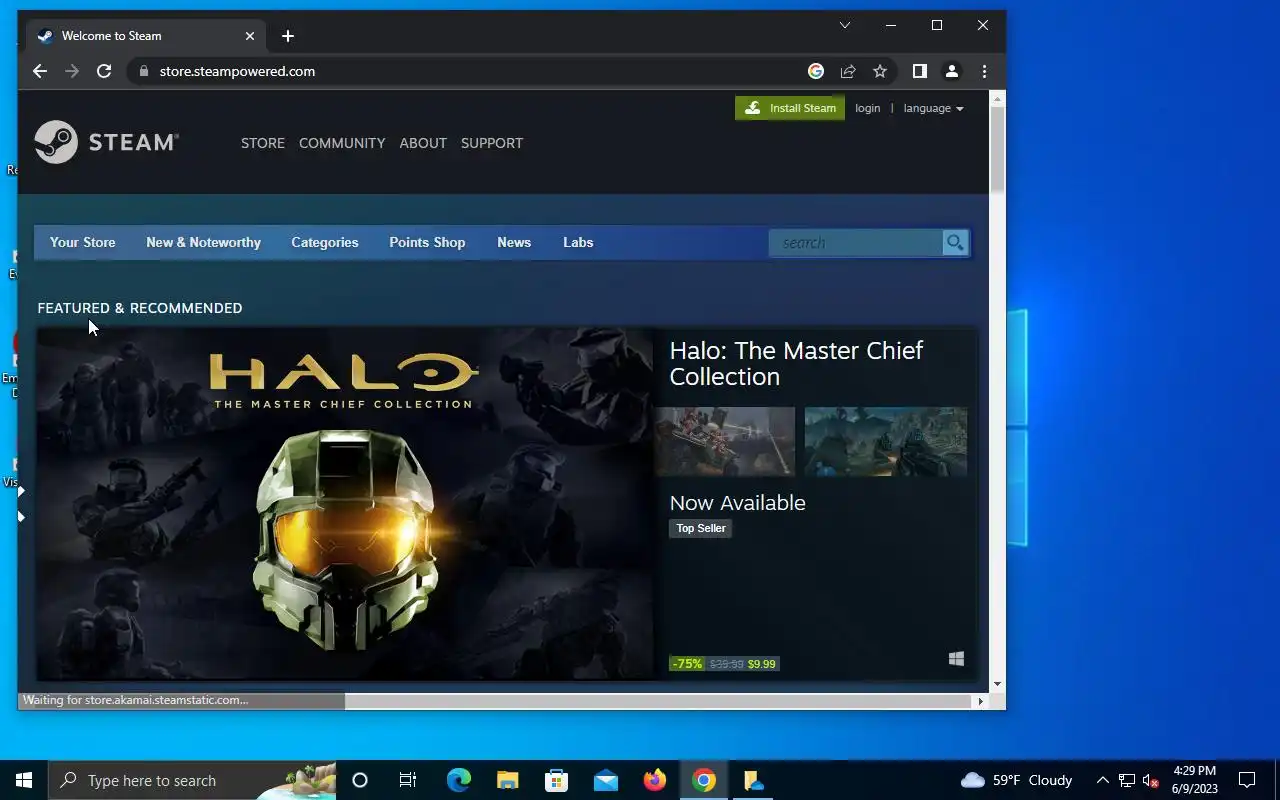Reload the page with the refresh icon
The height and width of the screenshot is (800, 1280).
pos(103,71)
